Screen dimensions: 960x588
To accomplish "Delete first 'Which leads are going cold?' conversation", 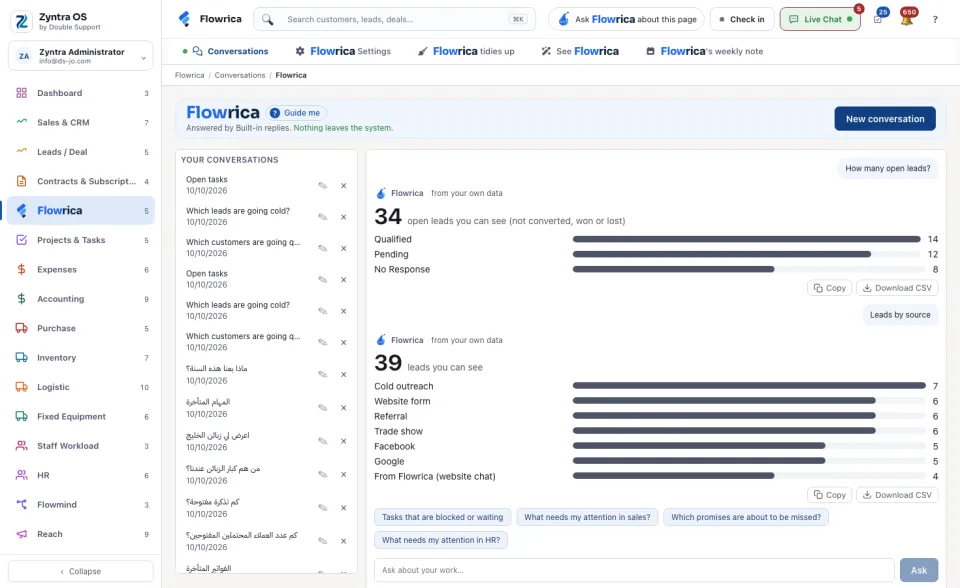I will coord(343,217).
